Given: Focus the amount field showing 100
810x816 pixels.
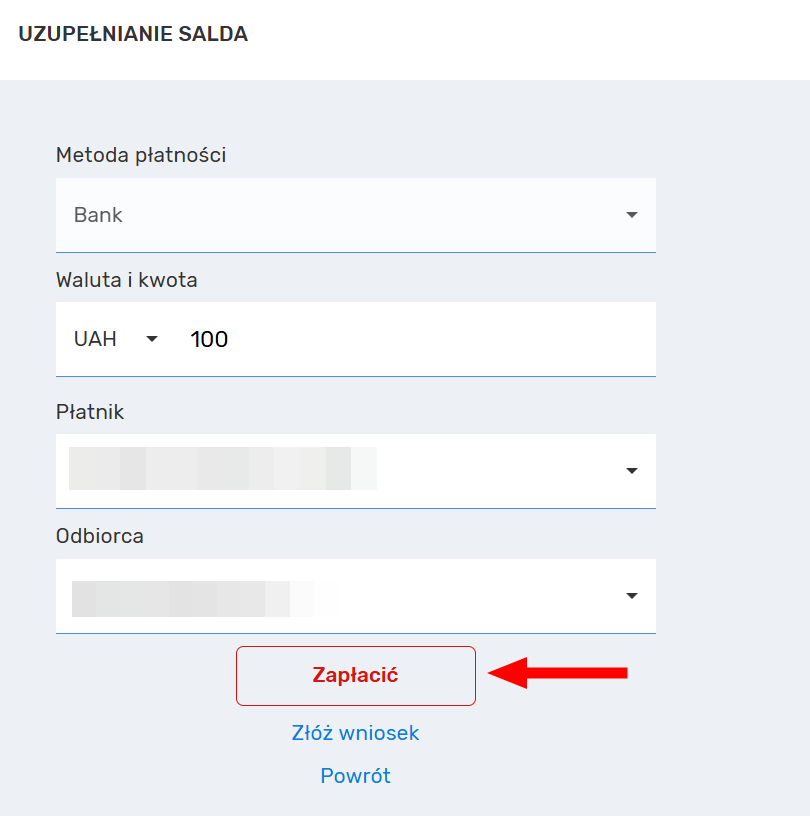Looking at the screenshot, I should [400, 339].
